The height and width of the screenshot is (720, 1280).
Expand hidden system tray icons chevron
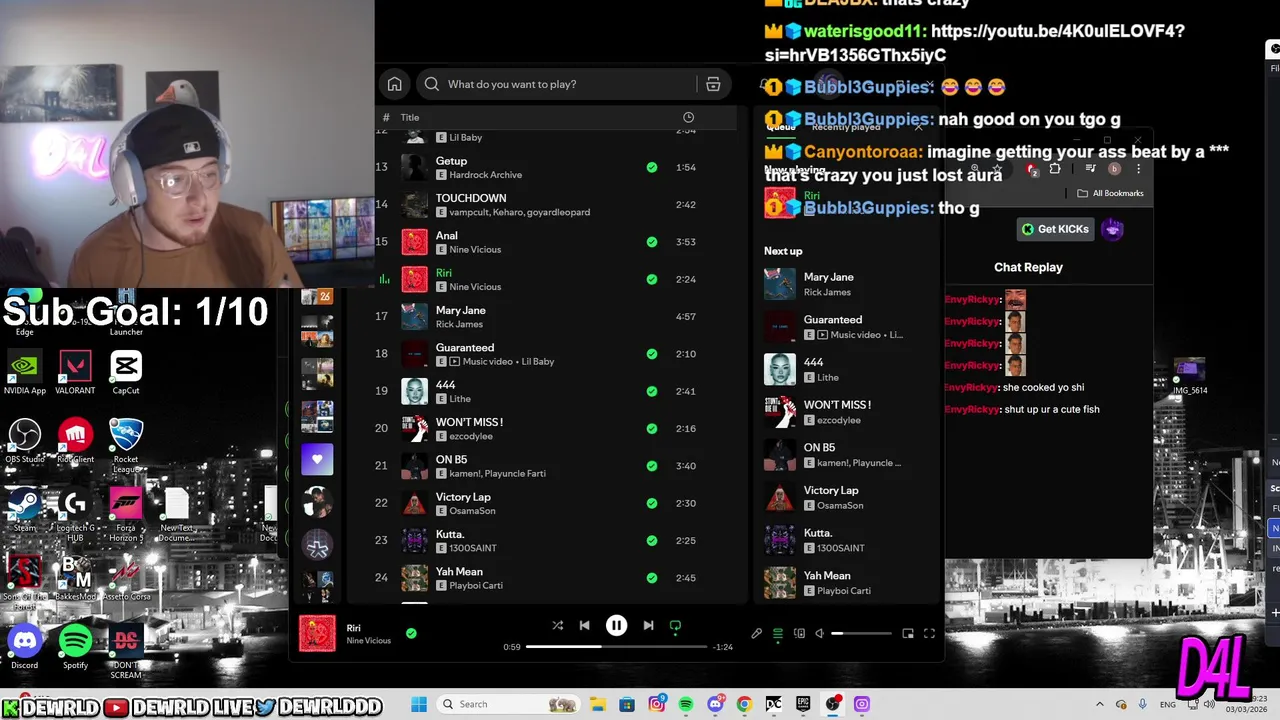(1100, 704)
